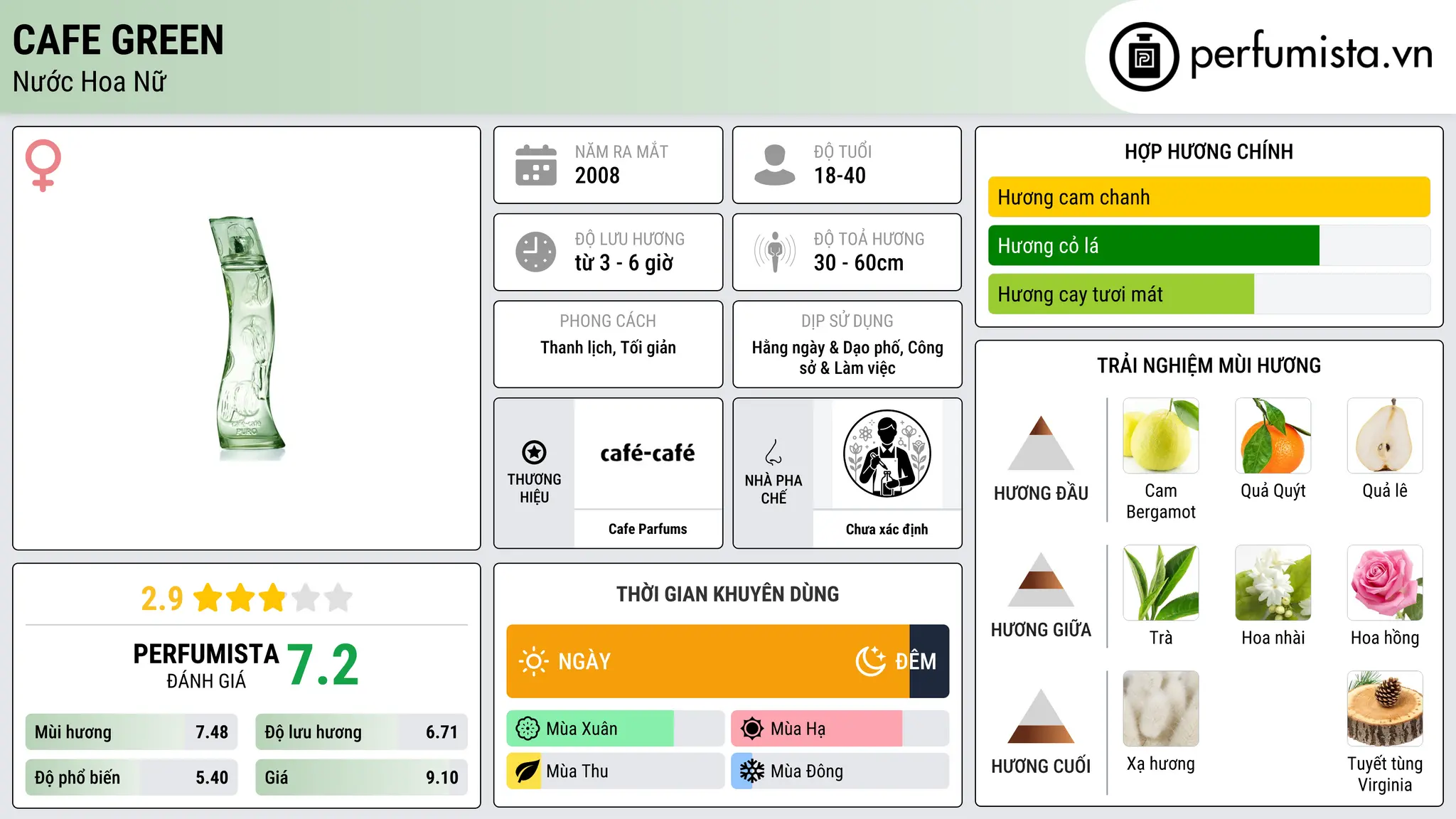Click the style text Thanh lịch, Tối giản

tap(608, 348)
